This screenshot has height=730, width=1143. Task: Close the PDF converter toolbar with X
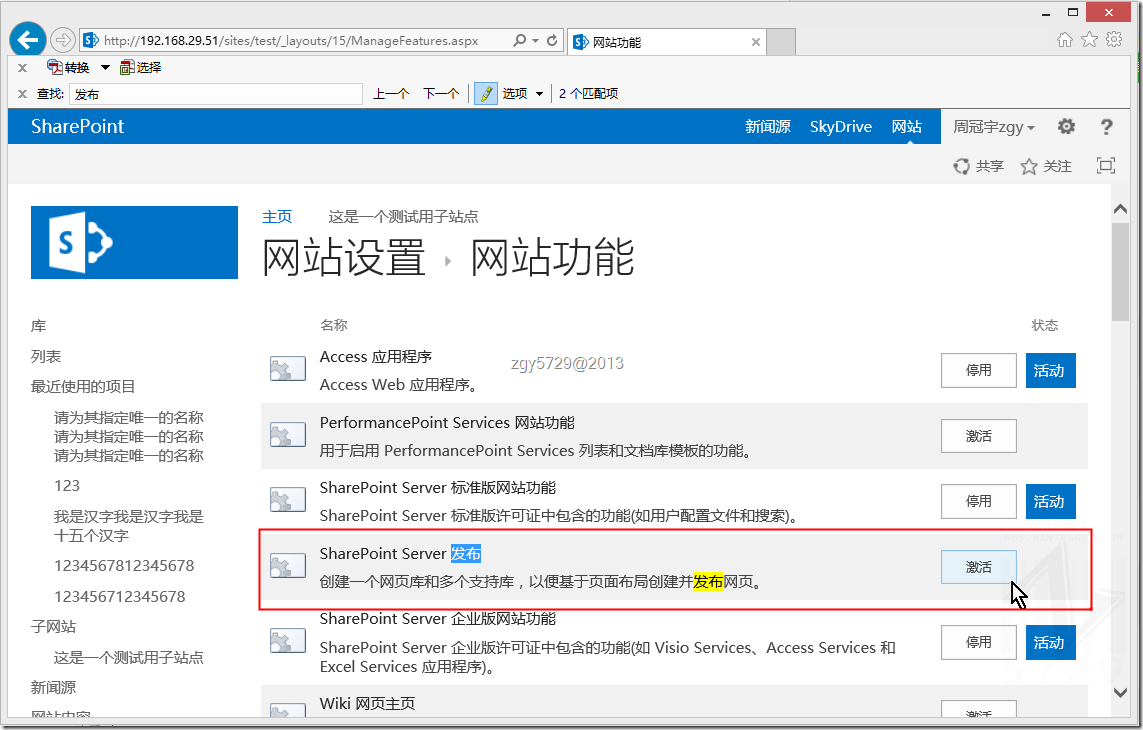coord(23,67)
